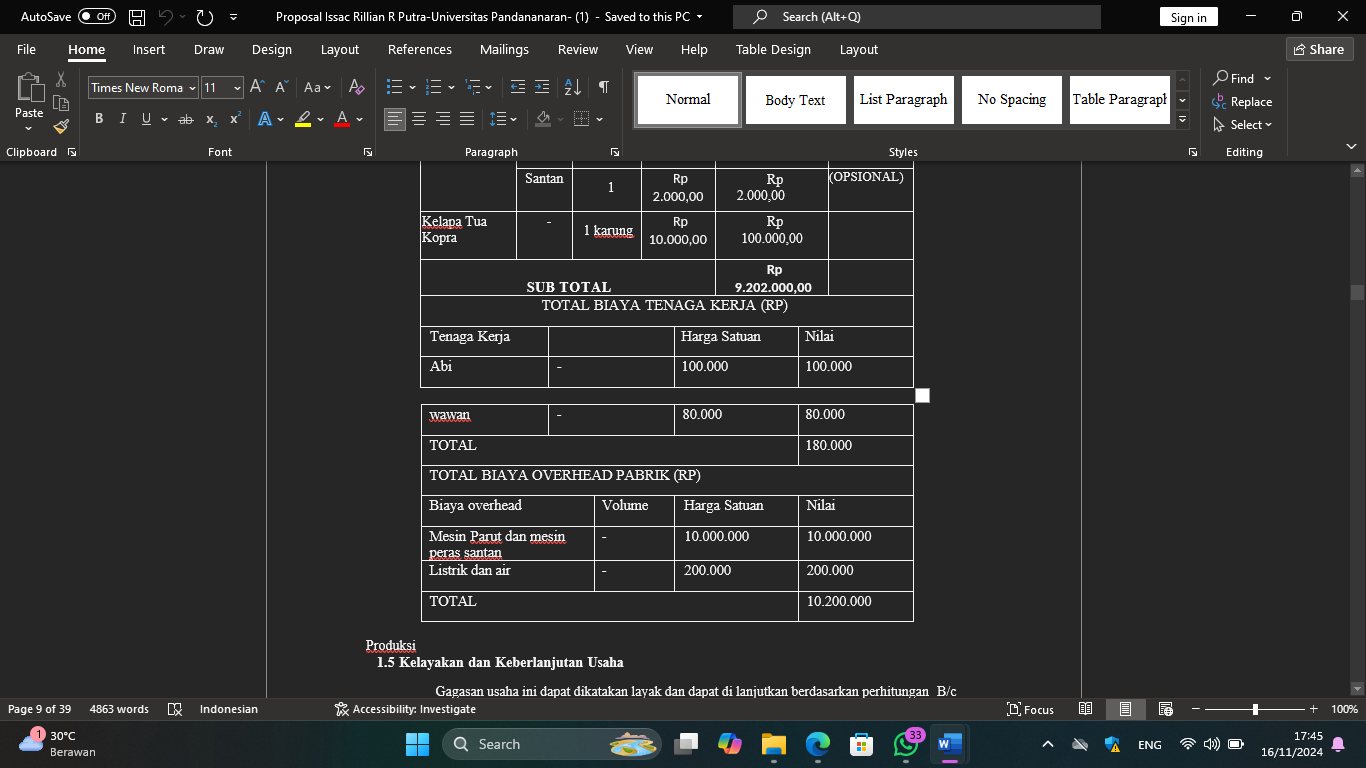
Task: Open the font size dropdown
Action: coord(237,88)
